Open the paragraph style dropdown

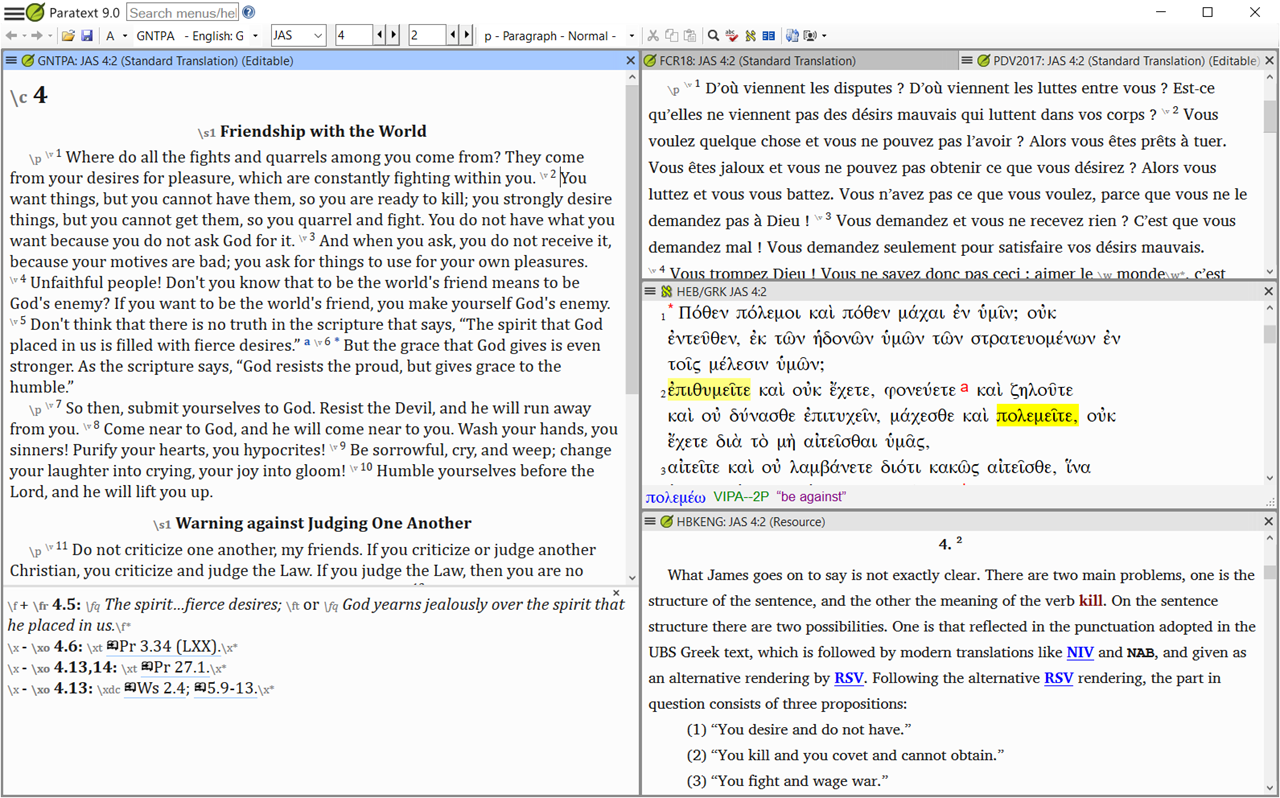[631, 36]
